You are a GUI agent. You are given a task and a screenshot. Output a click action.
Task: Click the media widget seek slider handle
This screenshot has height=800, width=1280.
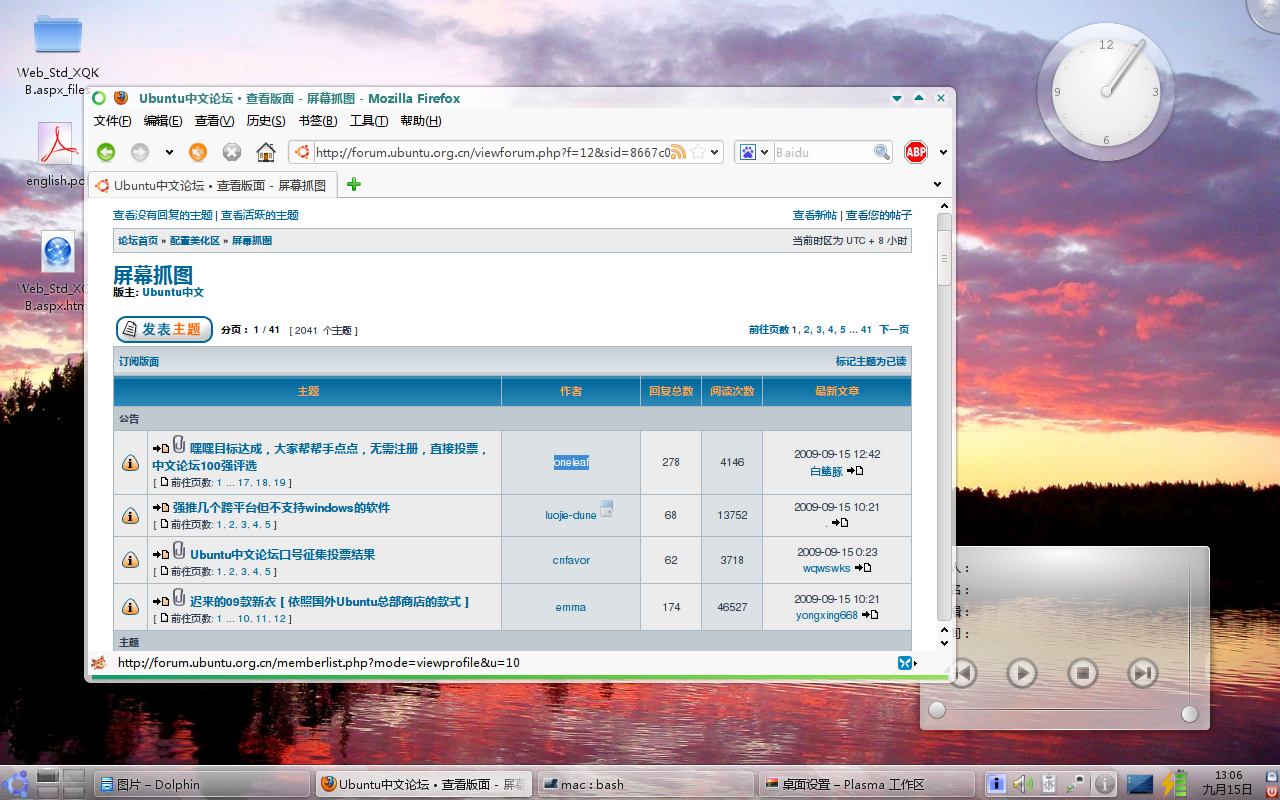937,711
